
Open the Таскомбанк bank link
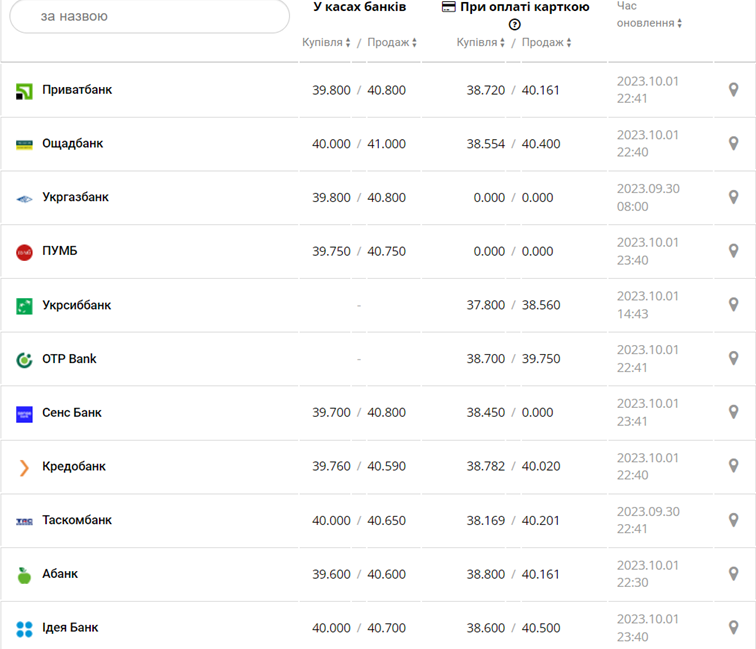click(x=77, y=520)
